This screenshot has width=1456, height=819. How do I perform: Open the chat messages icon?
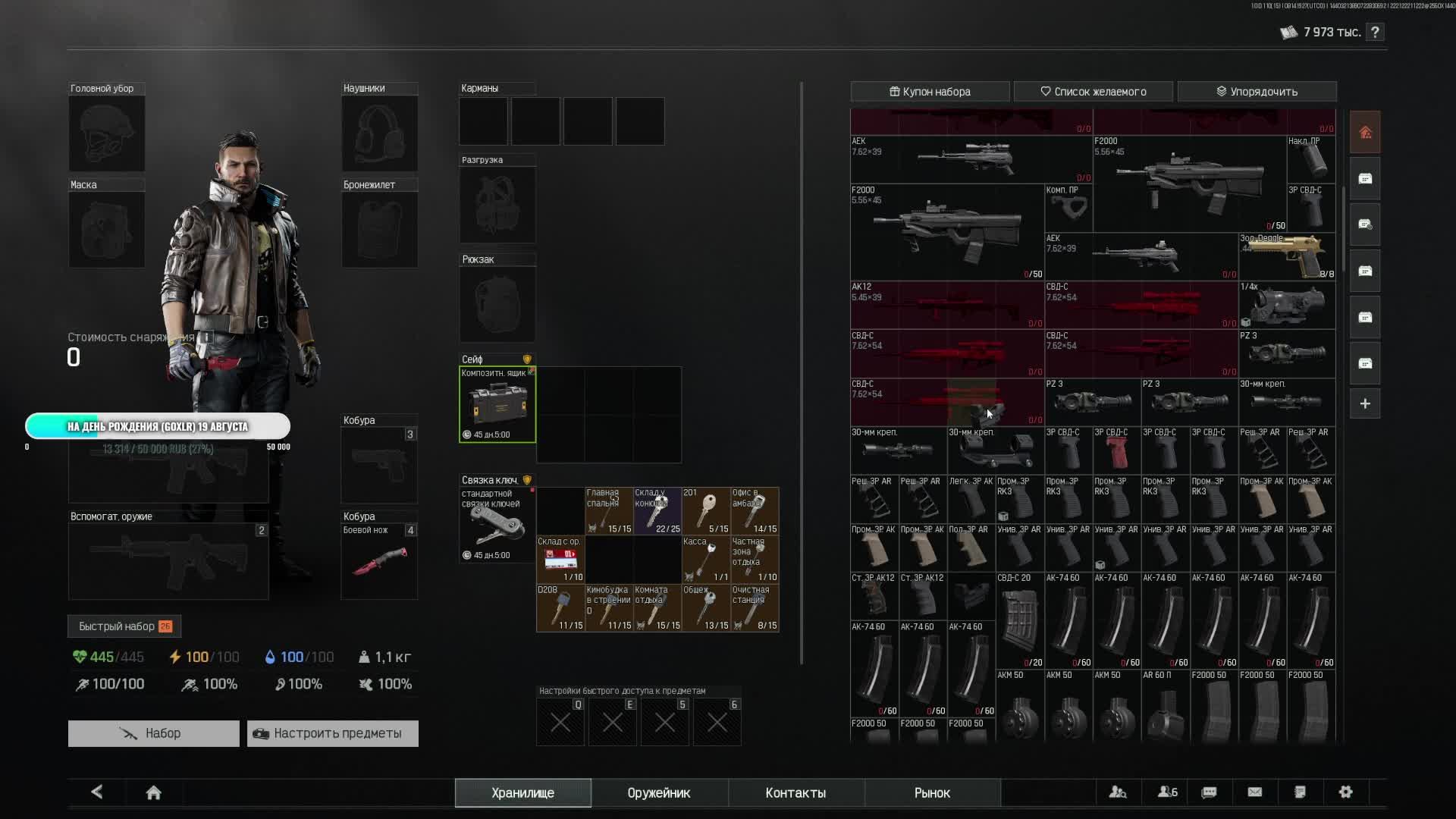[x=1209, y=792]
